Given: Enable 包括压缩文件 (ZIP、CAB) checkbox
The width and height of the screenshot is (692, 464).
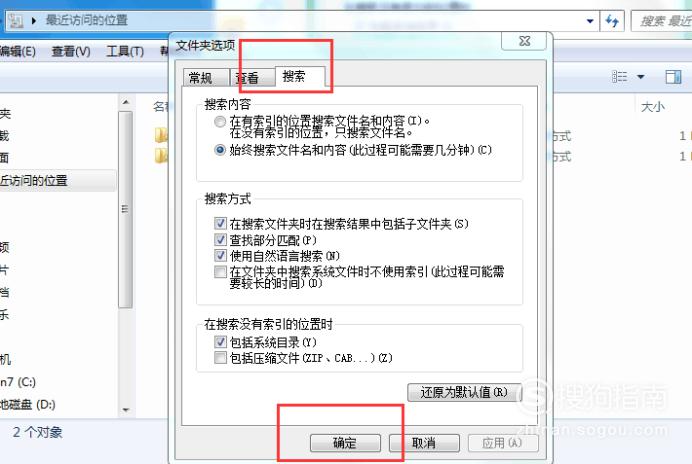Looking at the screenshot, I should coord(220,357).
